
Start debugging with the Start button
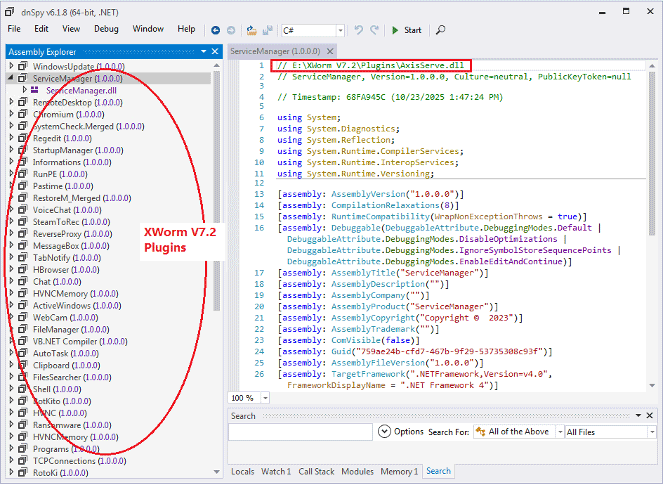[405, 30]
